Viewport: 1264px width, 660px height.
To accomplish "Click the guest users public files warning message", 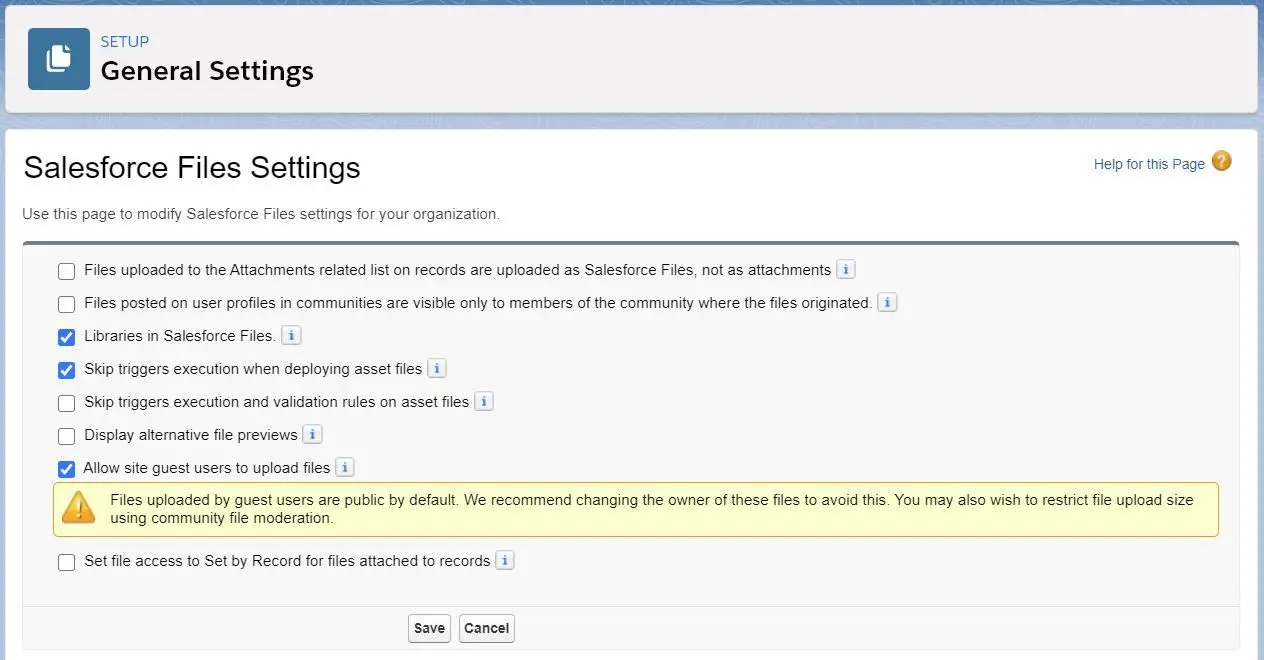I will [x=636, y=509].
